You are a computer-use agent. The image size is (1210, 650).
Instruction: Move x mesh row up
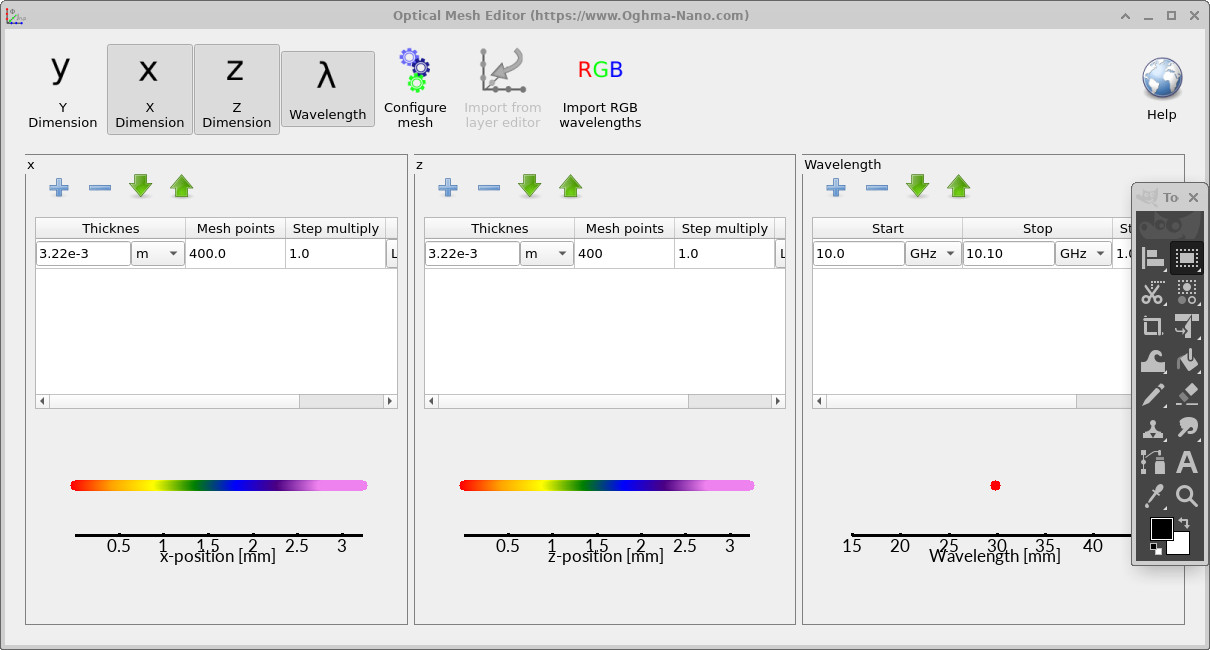pyautogui.click(x=181, y=186)
